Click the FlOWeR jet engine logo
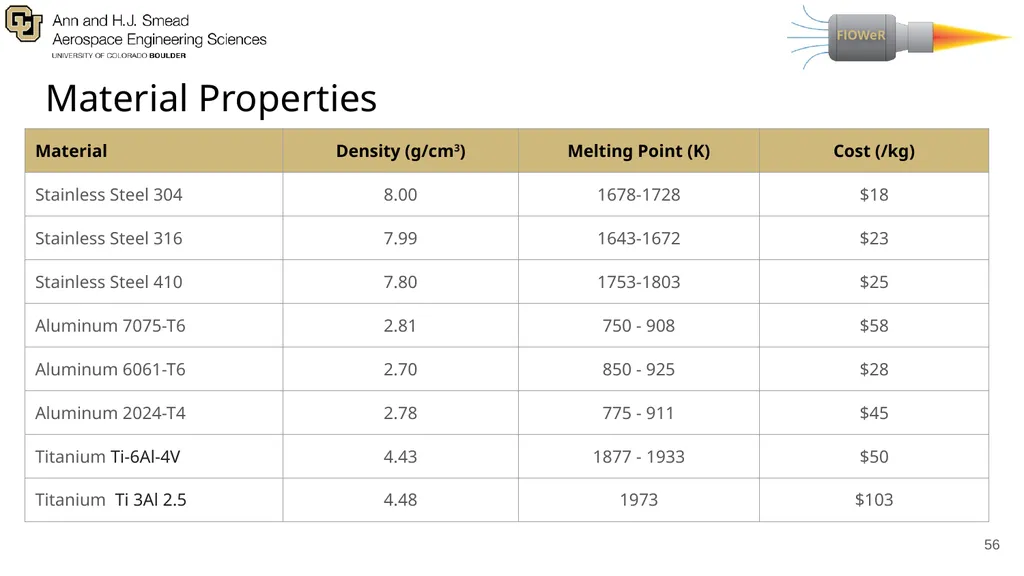 (x=899, y=36)
